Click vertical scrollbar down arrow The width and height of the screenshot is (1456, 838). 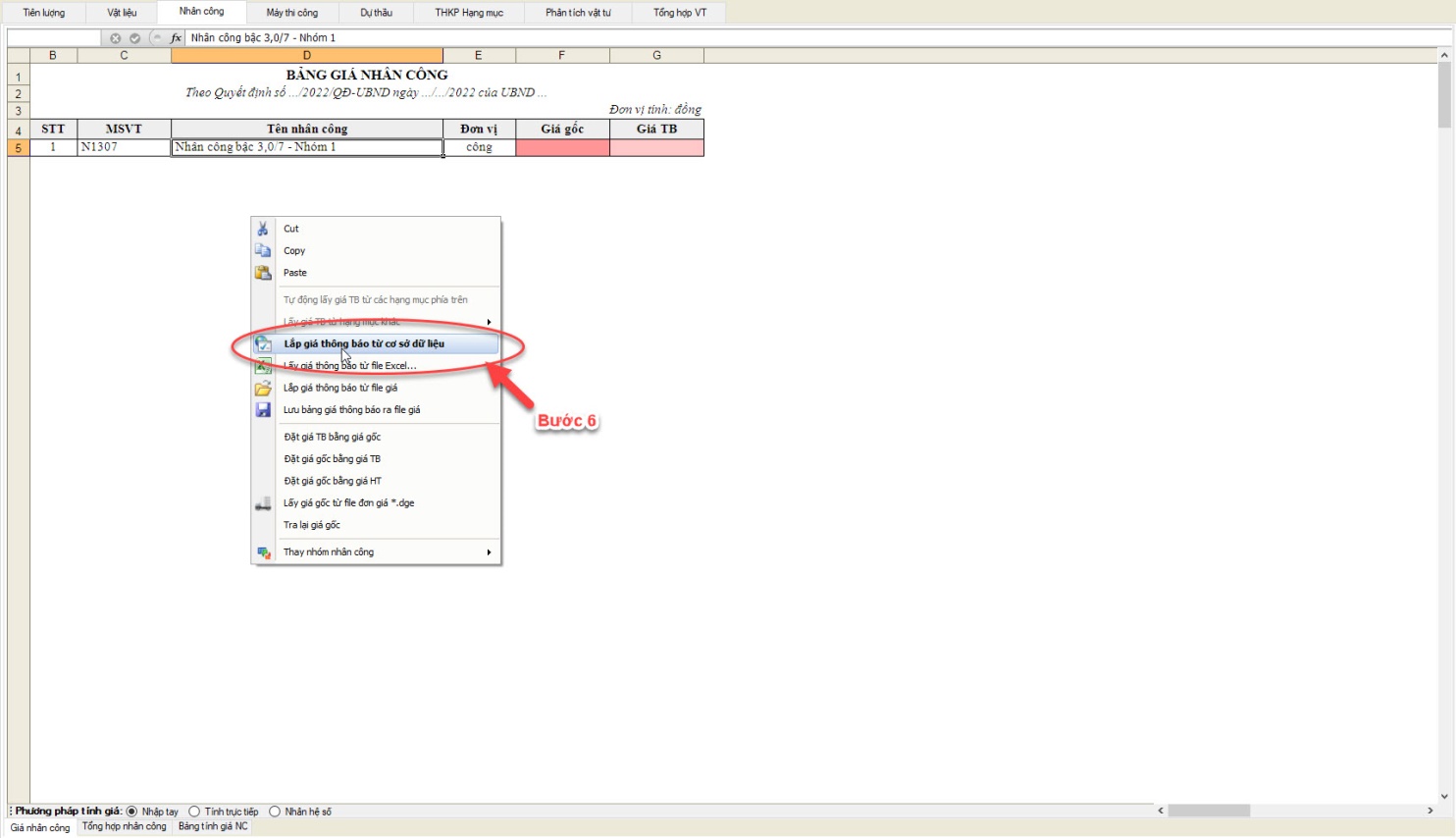pos(1444,797)
